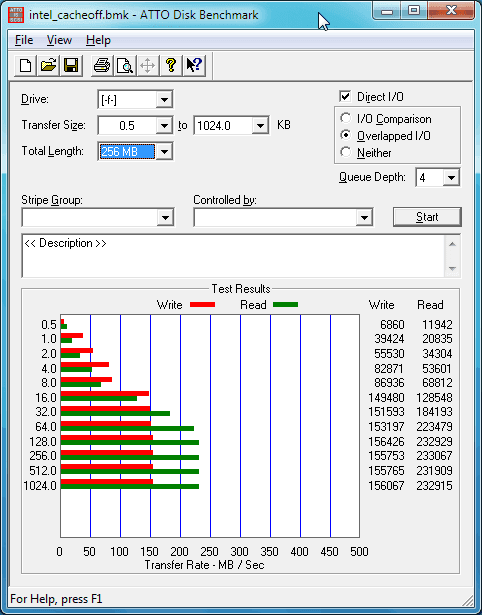Open the Total Length 256 MB dropdown
This screenshot has height=615, width=482.
(x=164, y=151)
